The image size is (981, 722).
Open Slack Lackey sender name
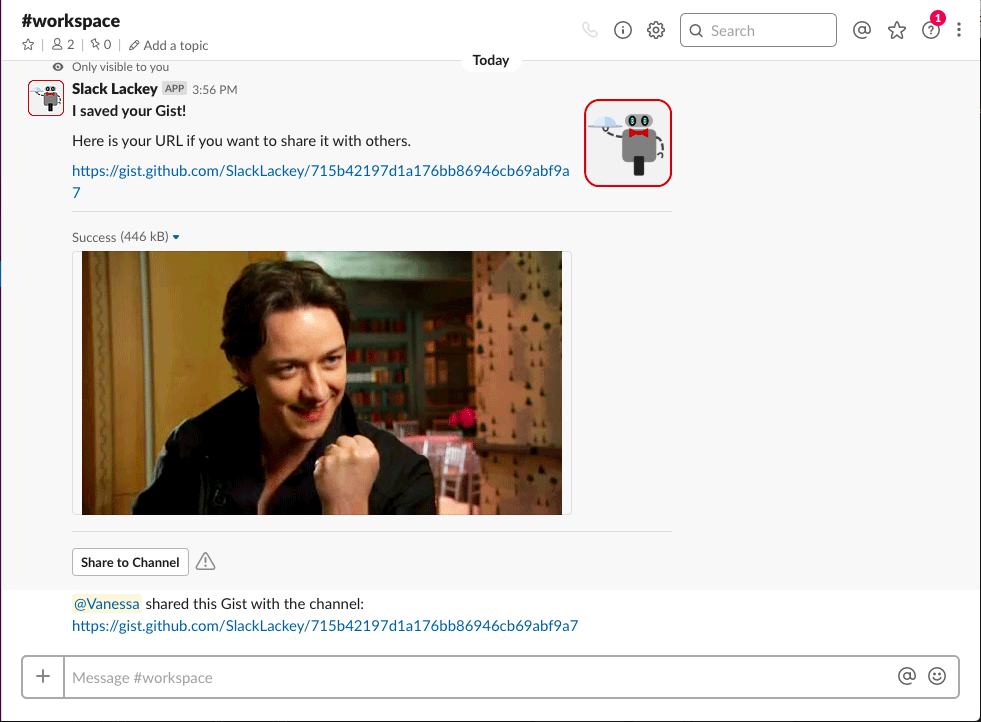(x=114, y=89)
